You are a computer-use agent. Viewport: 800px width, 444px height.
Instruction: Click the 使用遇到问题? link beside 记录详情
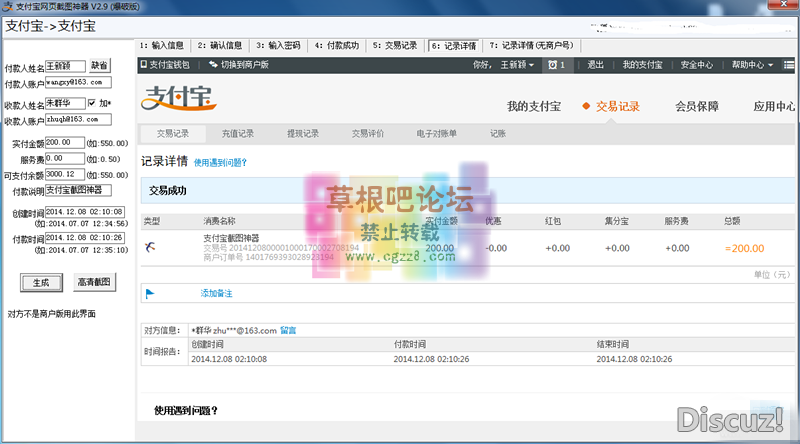point(220,163)
